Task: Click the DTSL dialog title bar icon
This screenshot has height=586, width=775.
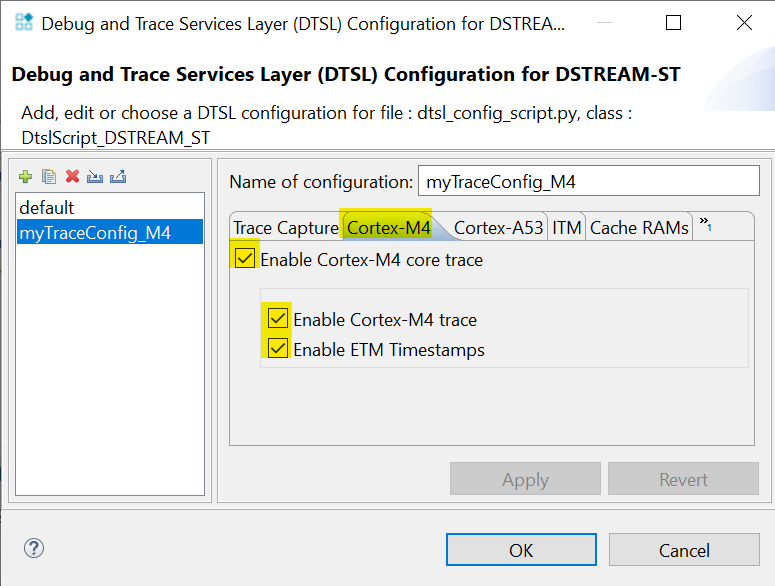Action: pyautogui.click(x=24, y=22)
